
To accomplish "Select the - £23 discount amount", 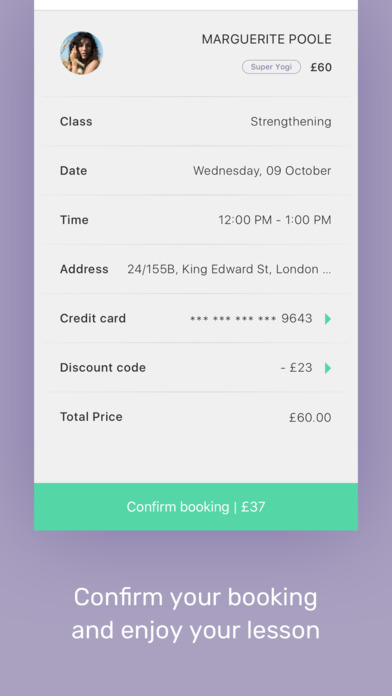I will (297, 368).
